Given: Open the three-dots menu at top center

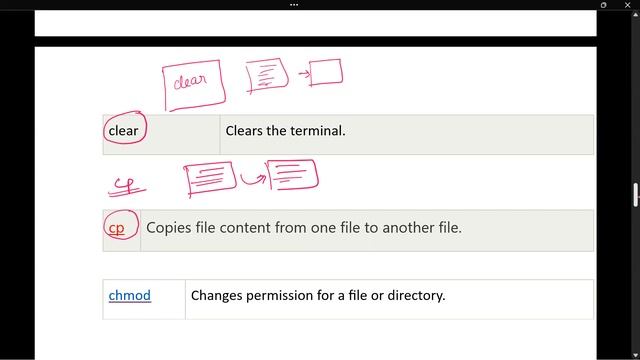Looking at the screenshot, I should coord(294,5).
